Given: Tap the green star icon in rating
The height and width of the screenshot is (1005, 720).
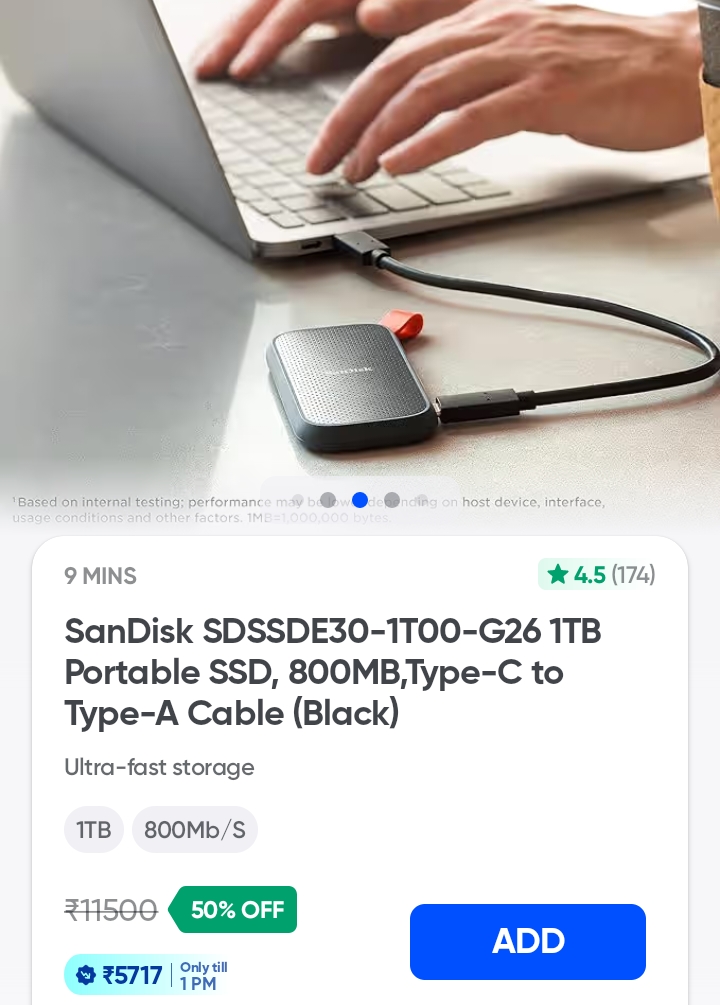Looking at the screenshot, I should pyautogui.click(x=558, y=574).
